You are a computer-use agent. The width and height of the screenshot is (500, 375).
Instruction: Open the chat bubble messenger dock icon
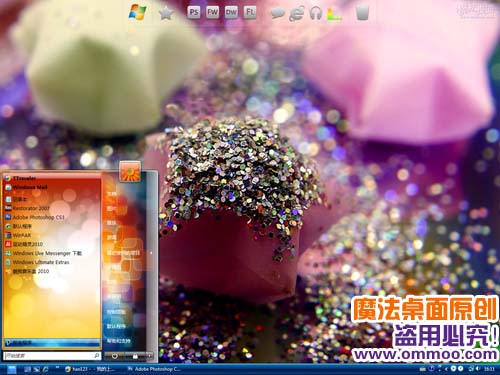[x=278, y=13]
